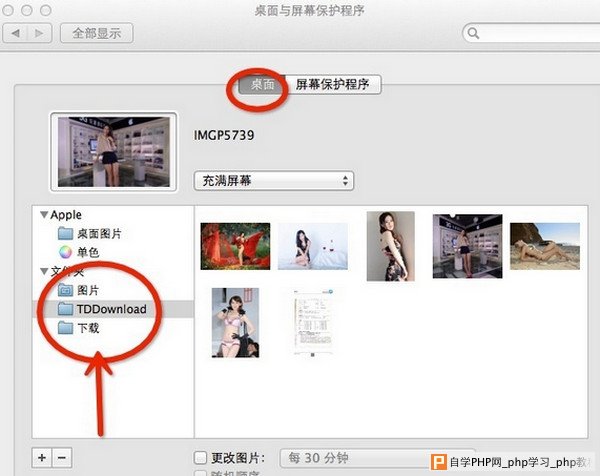Click the 图片 label in sidebar
This screenshot has width=600, height=476.
(x=88, y=290)
